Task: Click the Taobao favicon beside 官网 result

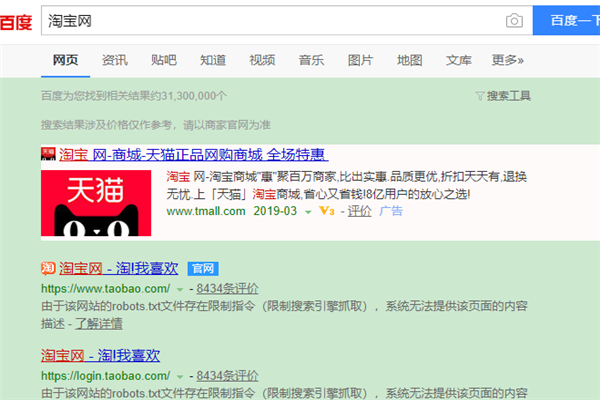Action: [x=48, y=268]
